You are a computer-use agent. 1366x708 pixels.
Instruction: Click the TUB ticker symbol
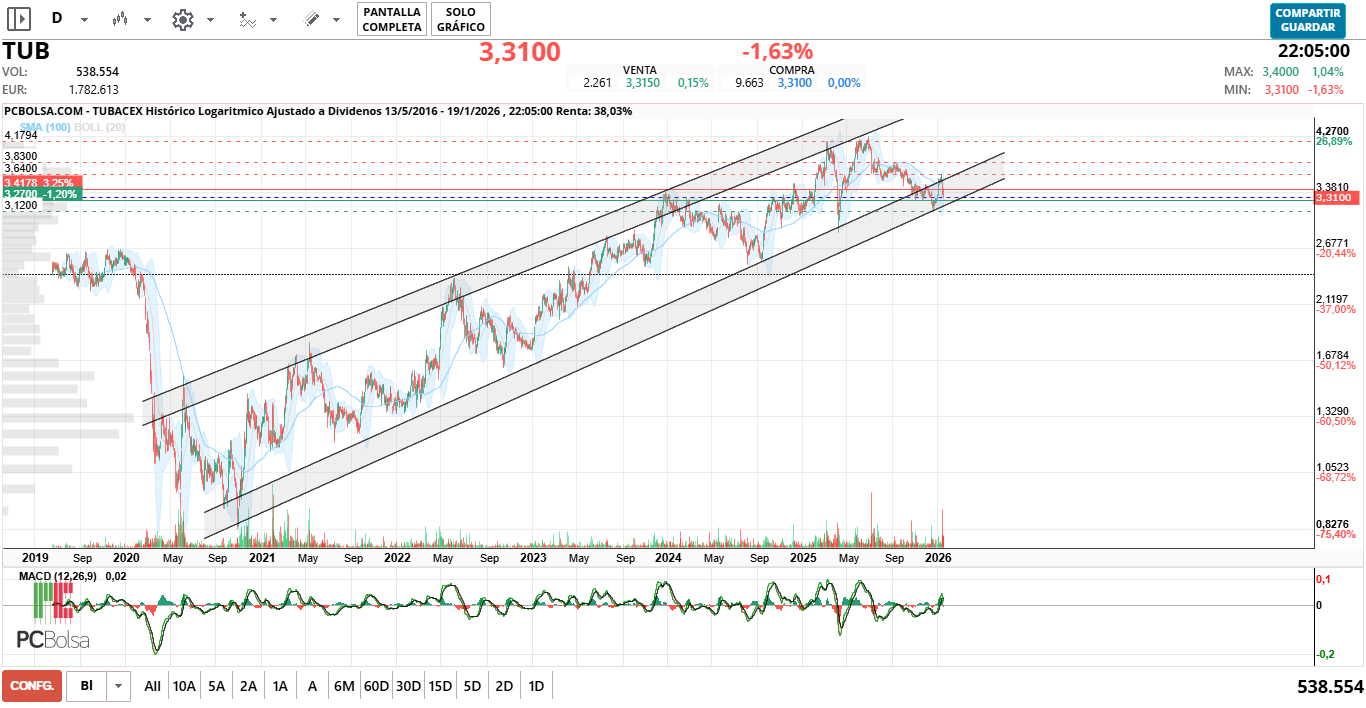26,51
